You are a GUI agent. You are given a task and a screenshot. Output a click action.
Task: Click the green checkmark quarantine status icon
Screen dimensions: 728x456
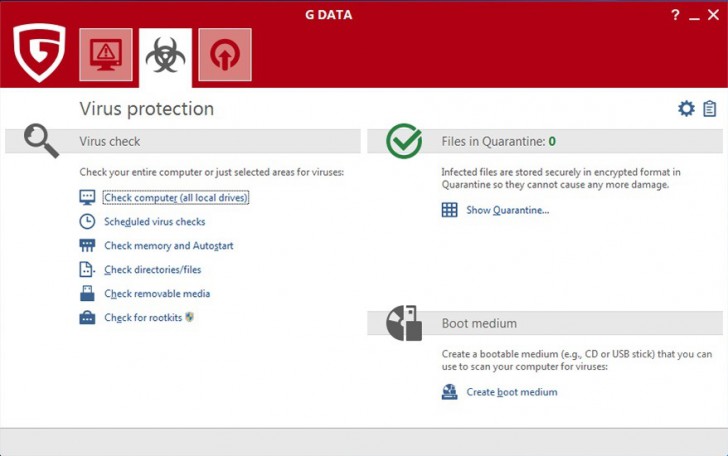click(x=404, y=141)
